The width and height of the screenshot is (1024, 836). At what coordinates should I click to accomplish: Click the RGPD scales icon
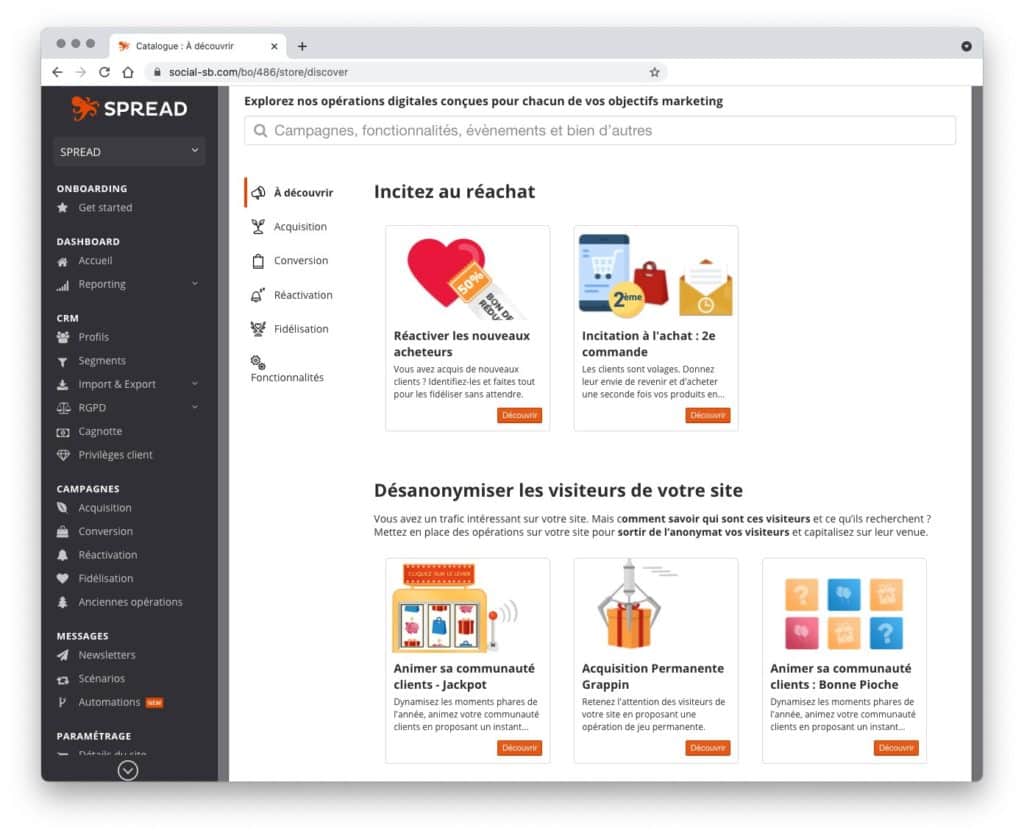63,408
